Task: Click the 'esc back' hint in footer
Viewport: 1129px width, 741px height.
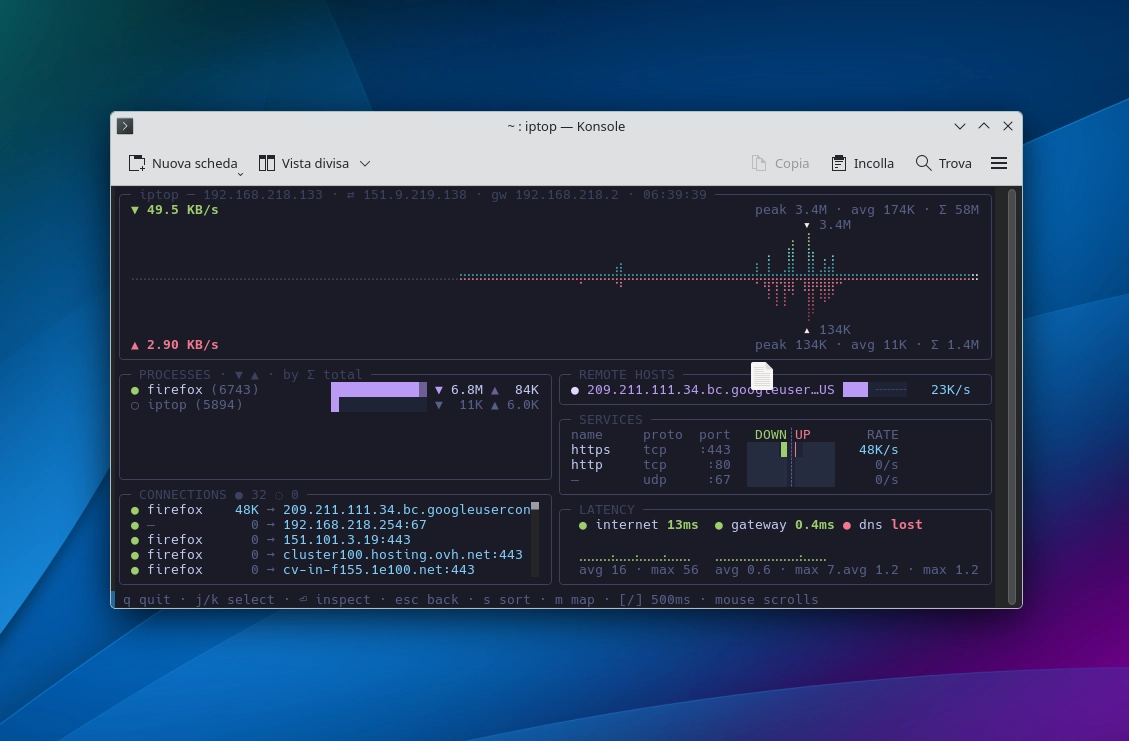Action: click(x=427, y=599)
